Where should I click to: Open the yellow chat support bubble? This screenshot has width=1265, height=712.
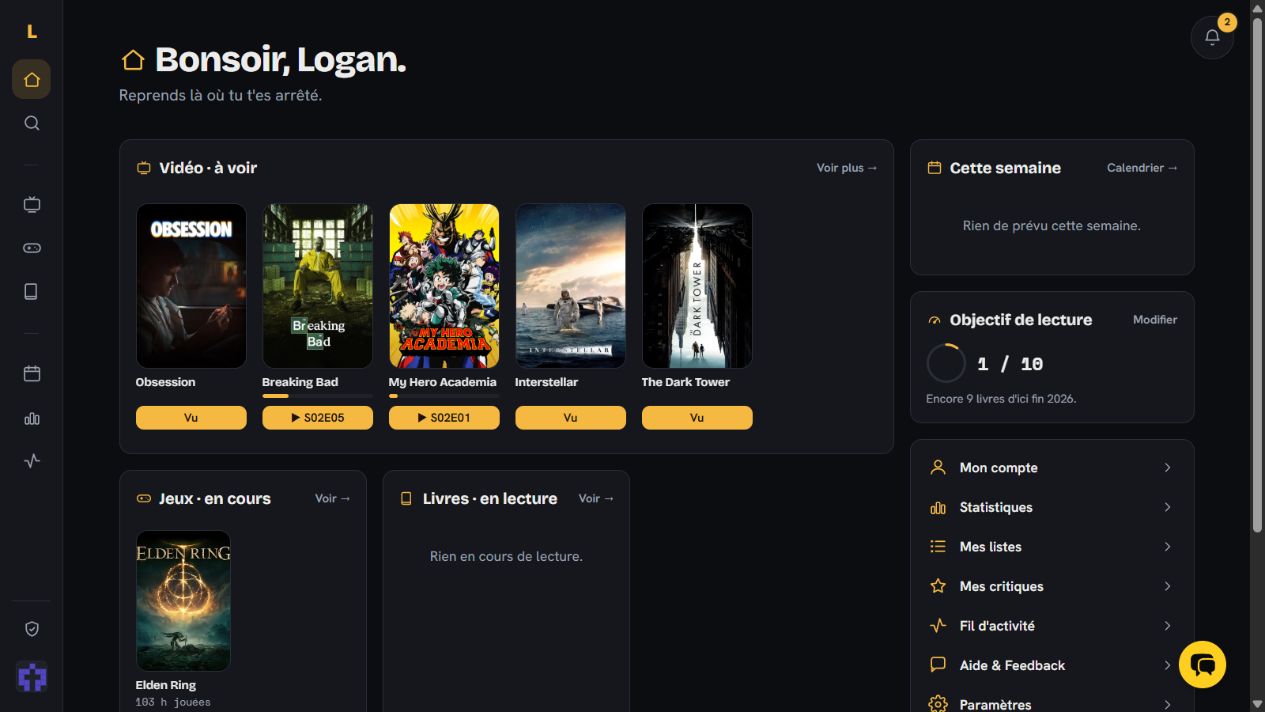(1202, 664)
